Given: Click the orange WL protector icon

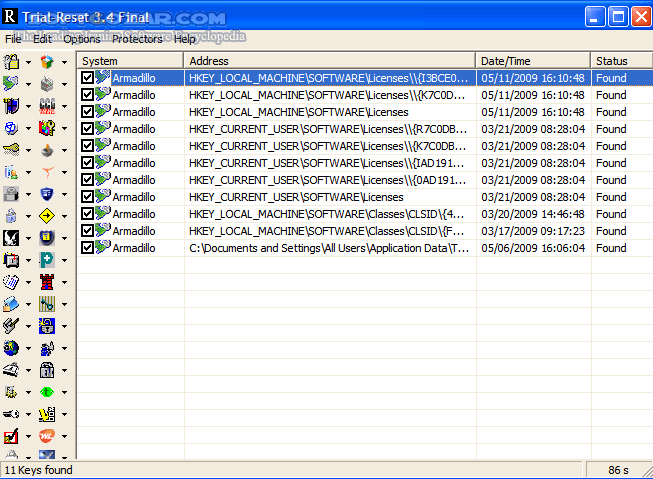Looking at the screenshot, I should click(x=47, y=435).
